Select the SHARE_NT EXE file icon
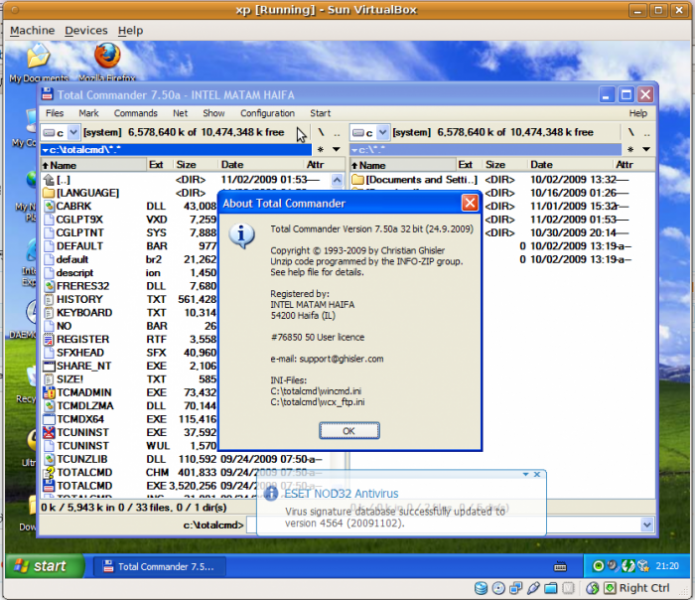 (x=49, y=366)
